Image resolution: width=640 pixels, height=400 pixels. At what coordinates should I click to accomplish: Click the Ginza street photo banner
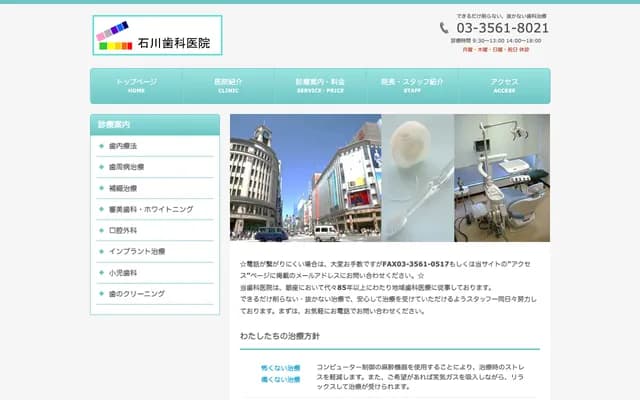[x=306, y=178]
